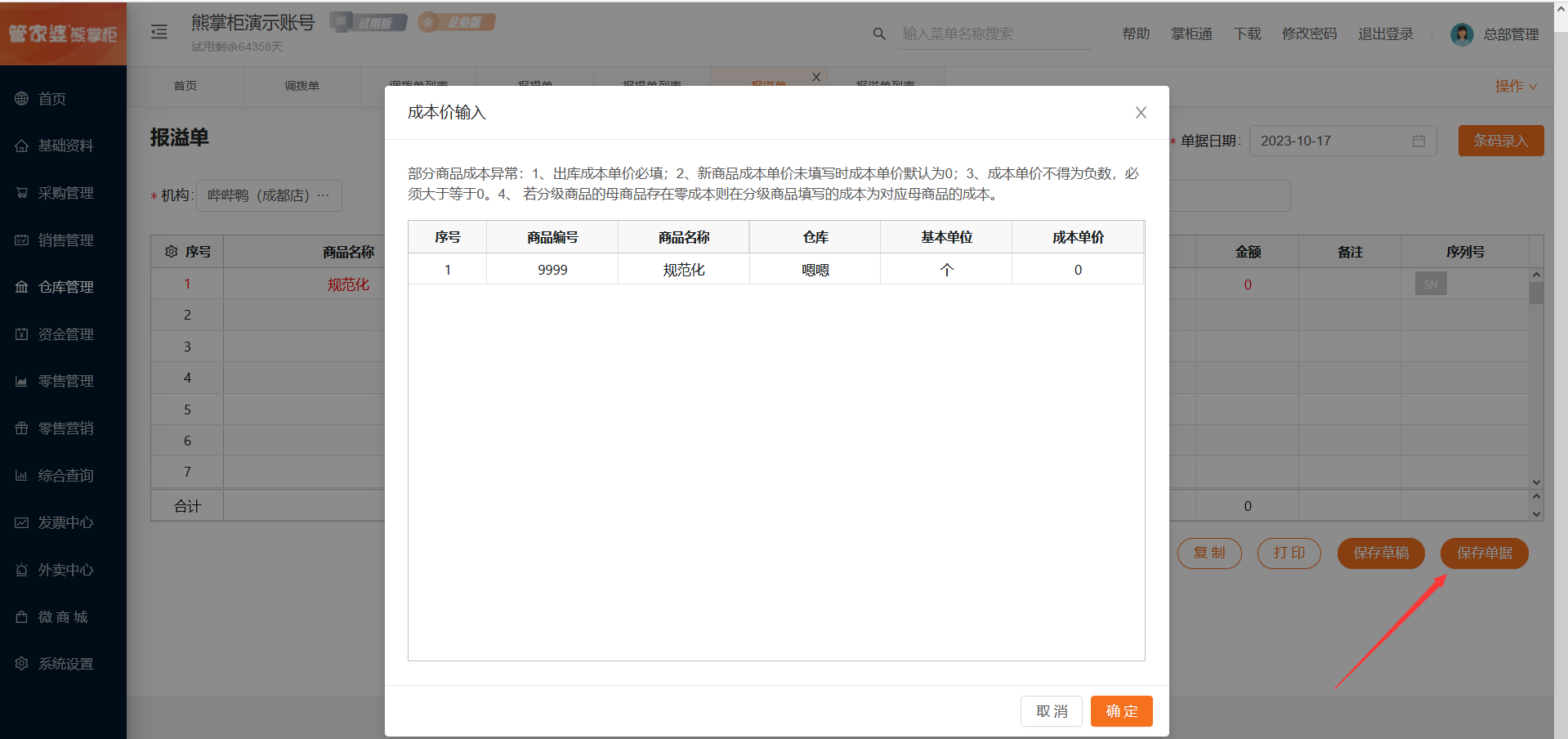Click 备注 column header in background table
The height and width of the screenshot is (739, 1568).
(1350, 252)
